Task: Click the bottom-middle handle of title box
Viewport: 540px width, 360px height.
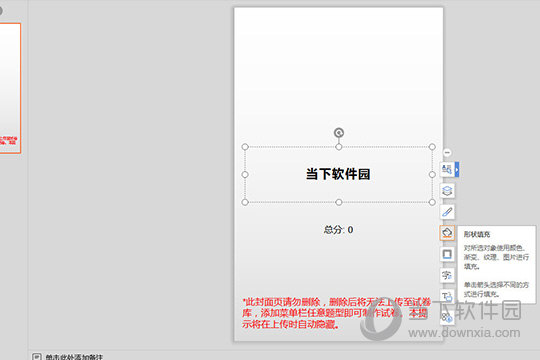Action: [339, 202]
